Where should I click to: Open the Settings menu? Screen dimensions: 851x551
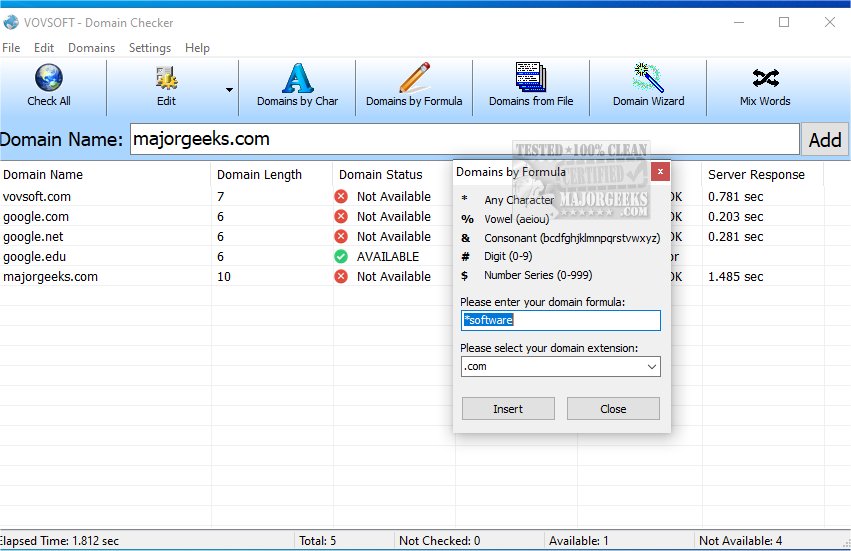point(150,48)
